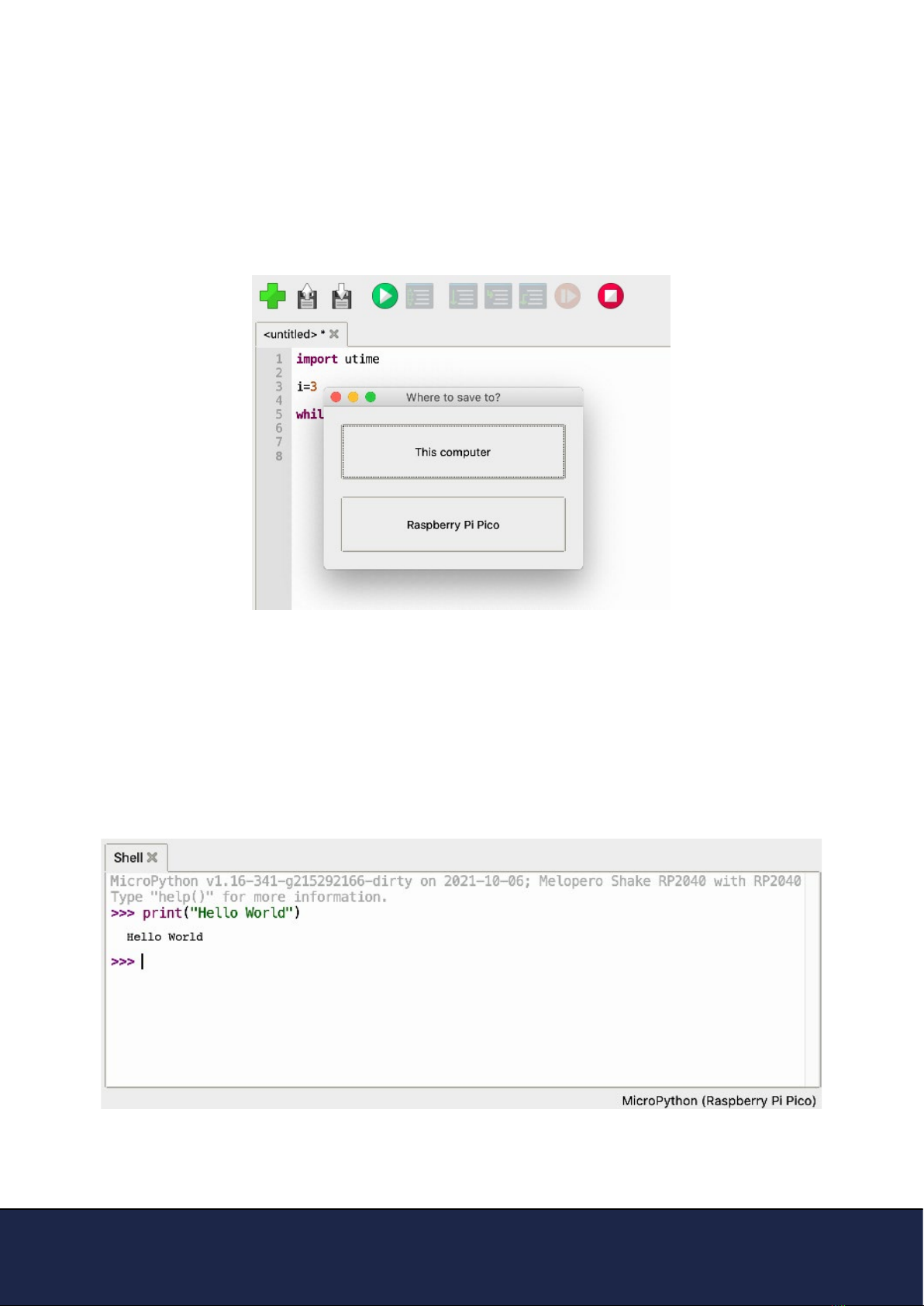
Task: Click the Shell vertical scrollbar
Action: coord(812,980)
